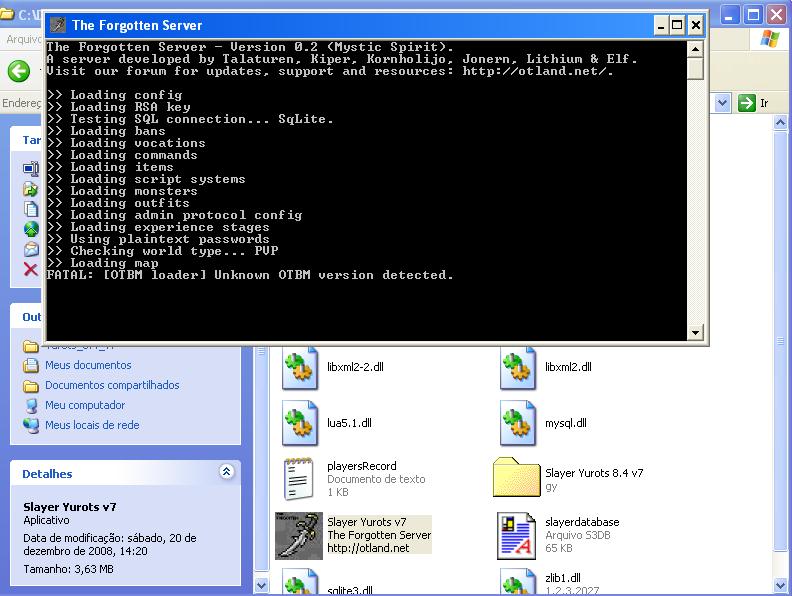Open the Slayer Yurots 8.4 v7 folder icon
The image size is (792, 596).
(516, 477)
